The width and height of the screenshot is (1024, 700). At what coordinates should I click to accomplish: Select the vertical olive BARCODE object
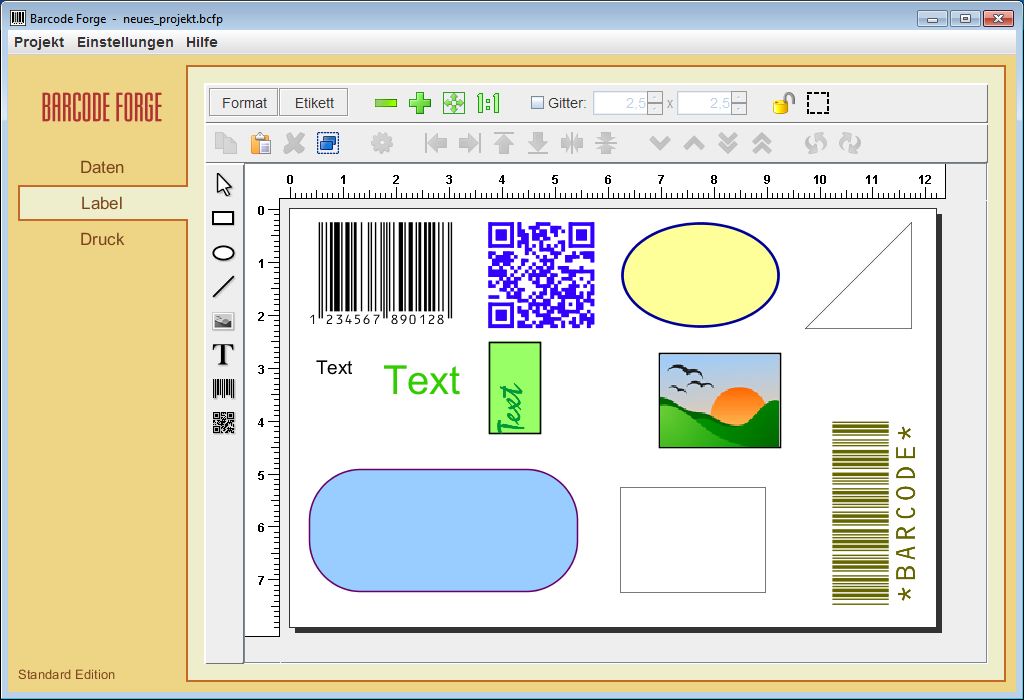pyautogui.click(x=874, y=513)
